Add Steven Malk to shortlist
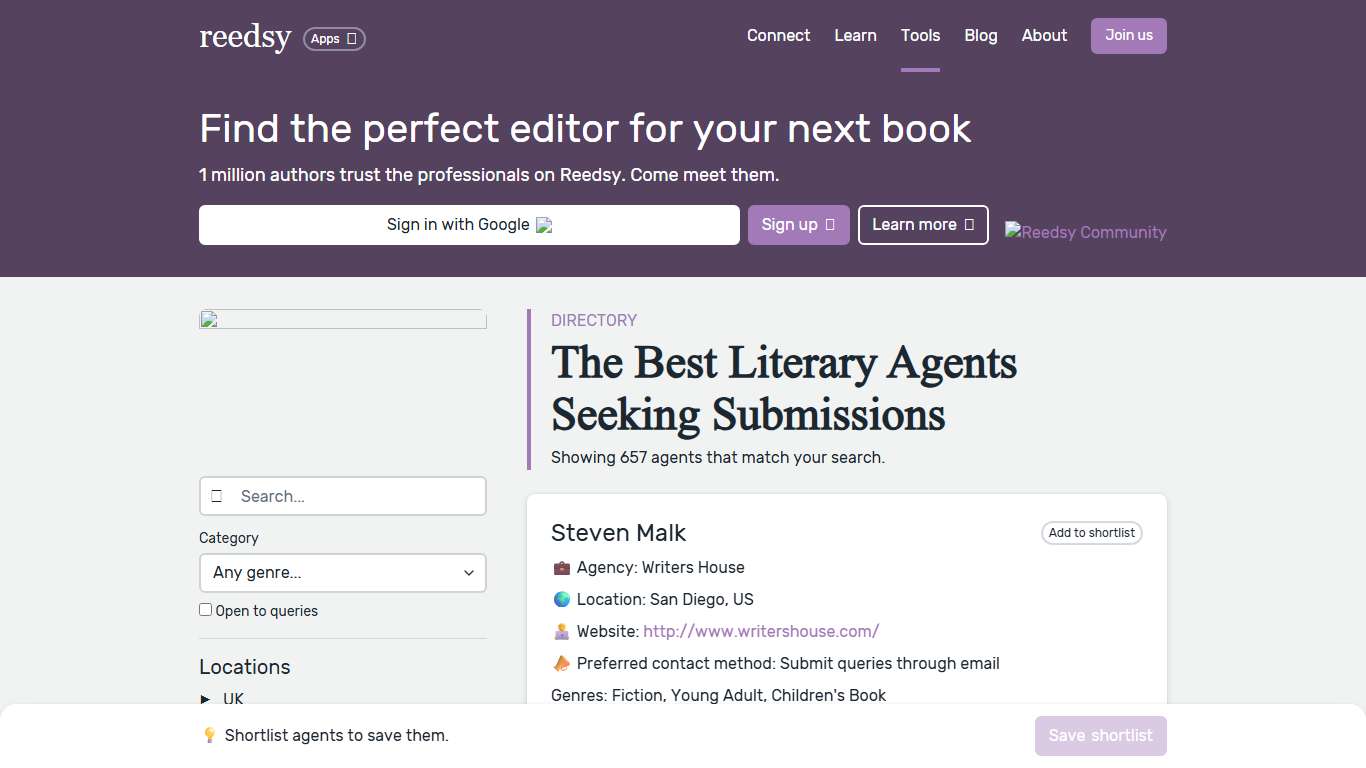The width and height of the screenshot is (1366, 768). 1091,532
